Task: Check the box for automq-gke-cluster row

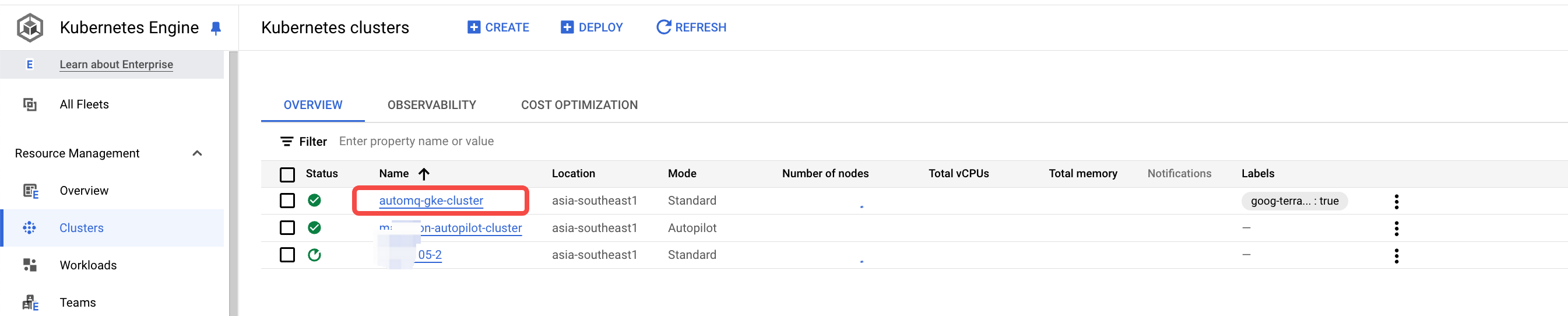Action: (287, 201)
